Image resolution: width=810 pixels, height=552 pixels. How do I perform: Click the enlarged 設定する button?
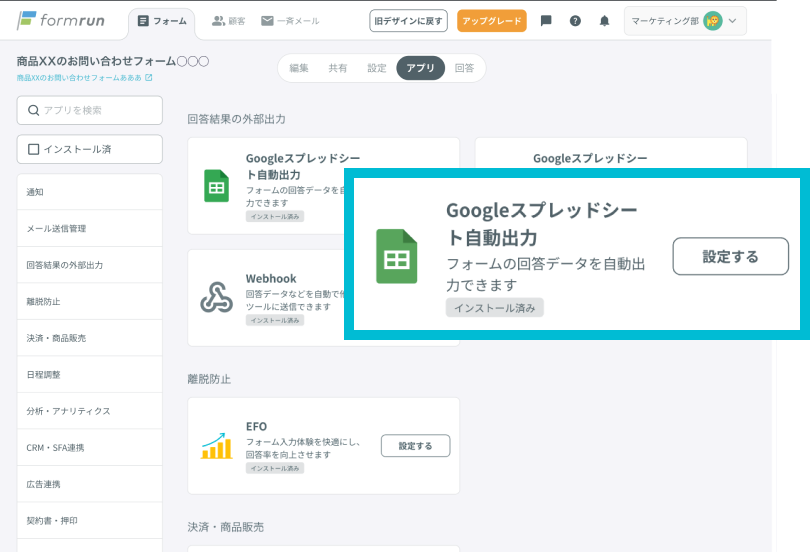pyautogui.click(x=730, y=256)
